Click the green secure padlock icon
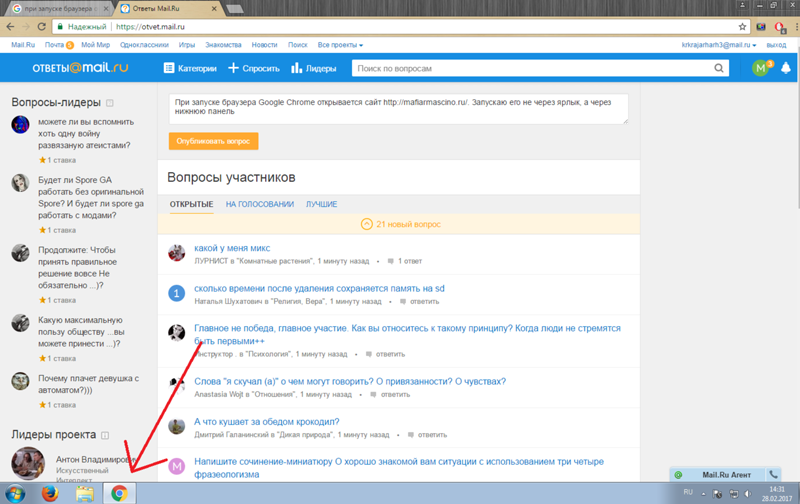 click(60, 27)
